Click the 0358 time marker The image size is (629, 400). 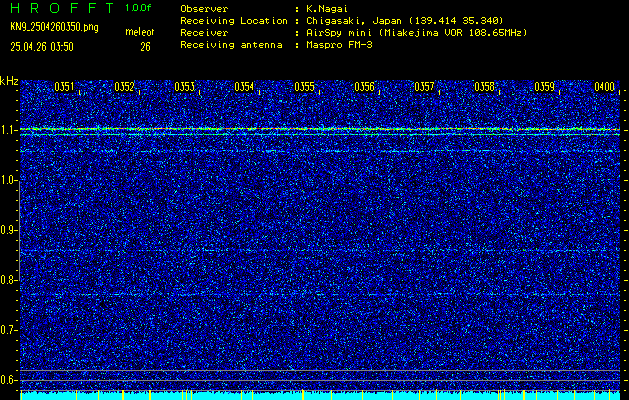click(485, 87)
